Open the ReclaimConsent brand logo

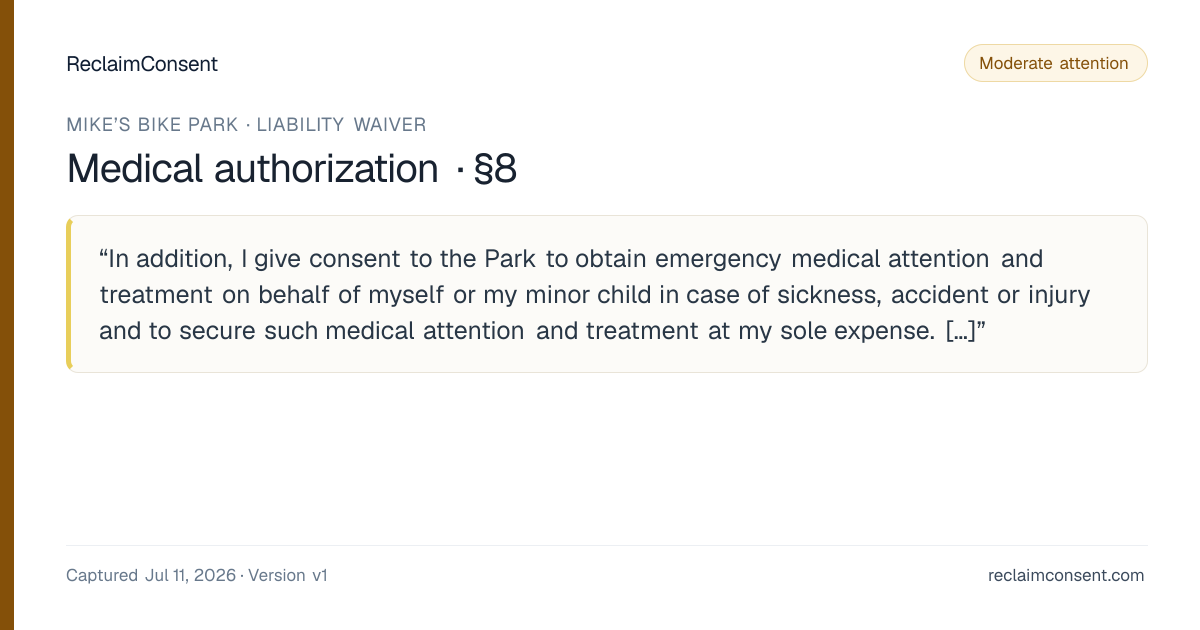pyautogui.click(x=142, y=64)
